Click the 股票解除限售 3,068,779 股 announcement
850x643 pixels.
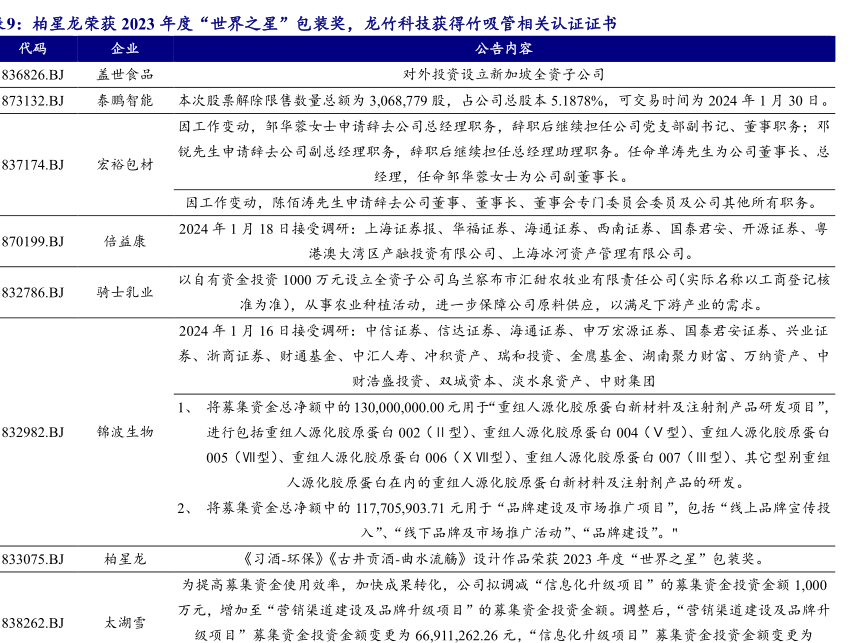(x=504, y=101)
